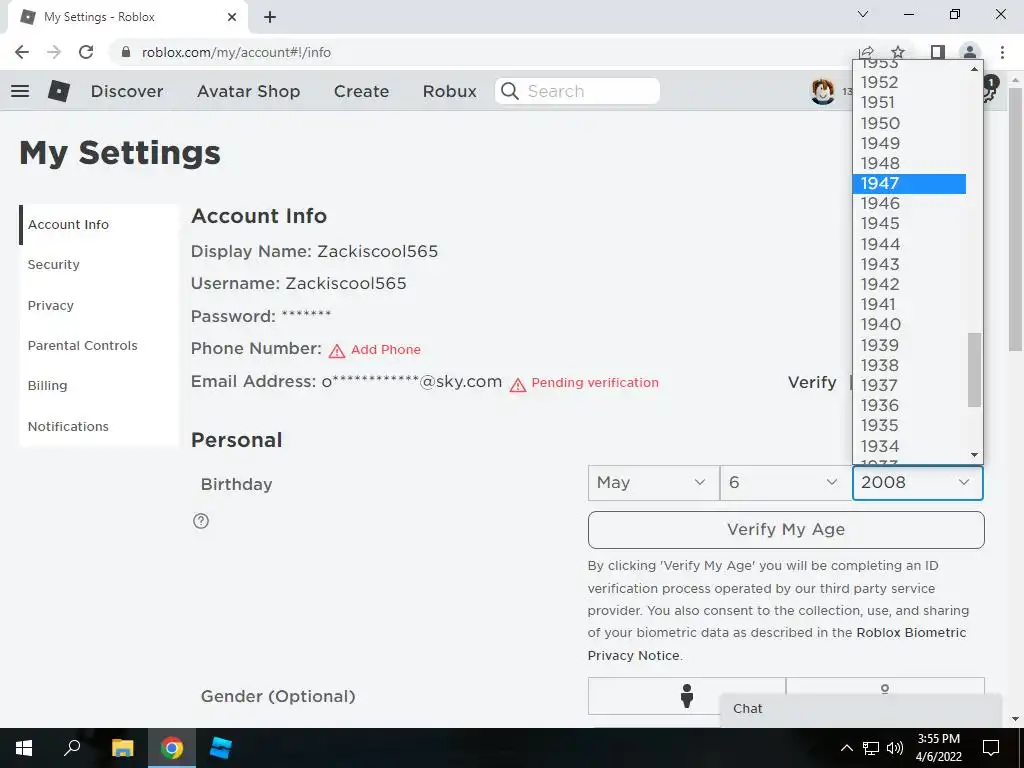
Task: Close the My Settings - Roblox tab
Action: [x=232, y=18]
